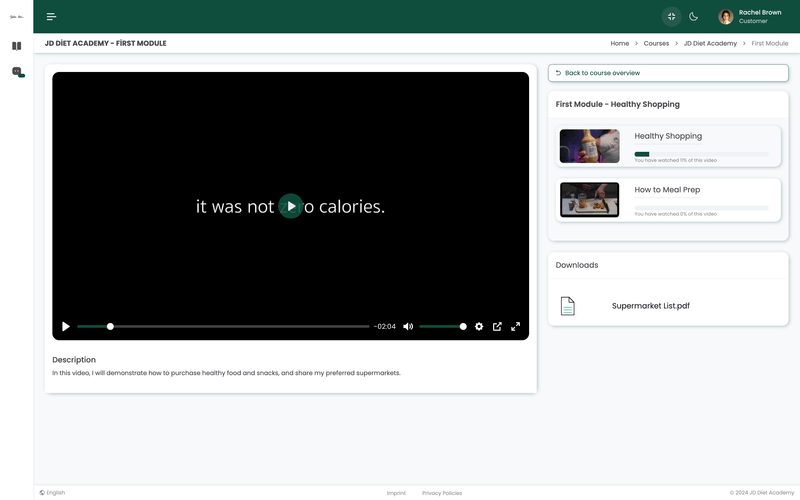Click the JD Diet logo in sidebar
The height and width of the screenshot is (500, 800).
(17, 17)
